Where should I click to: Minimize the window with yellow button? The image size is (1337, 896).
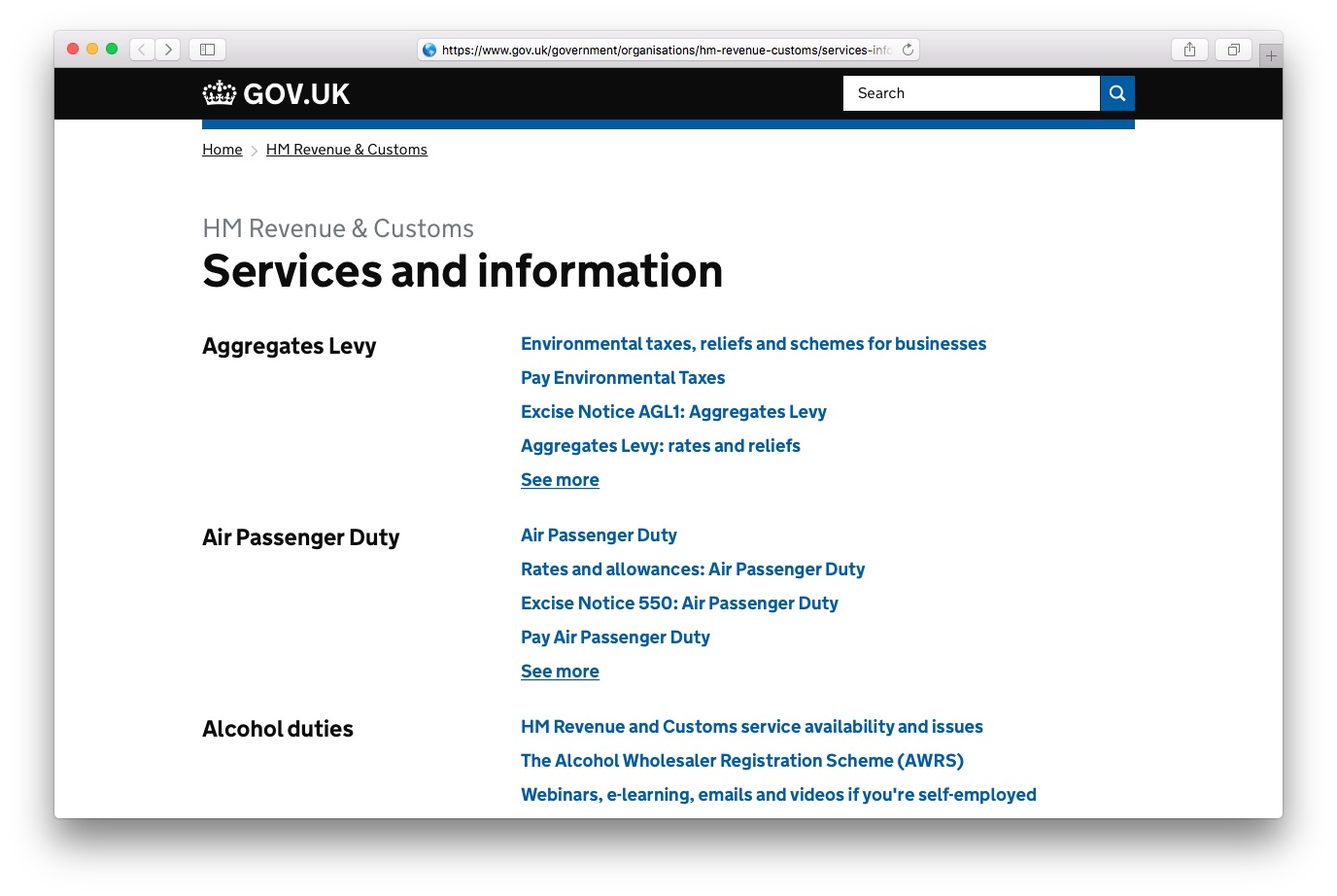point(92,49)
